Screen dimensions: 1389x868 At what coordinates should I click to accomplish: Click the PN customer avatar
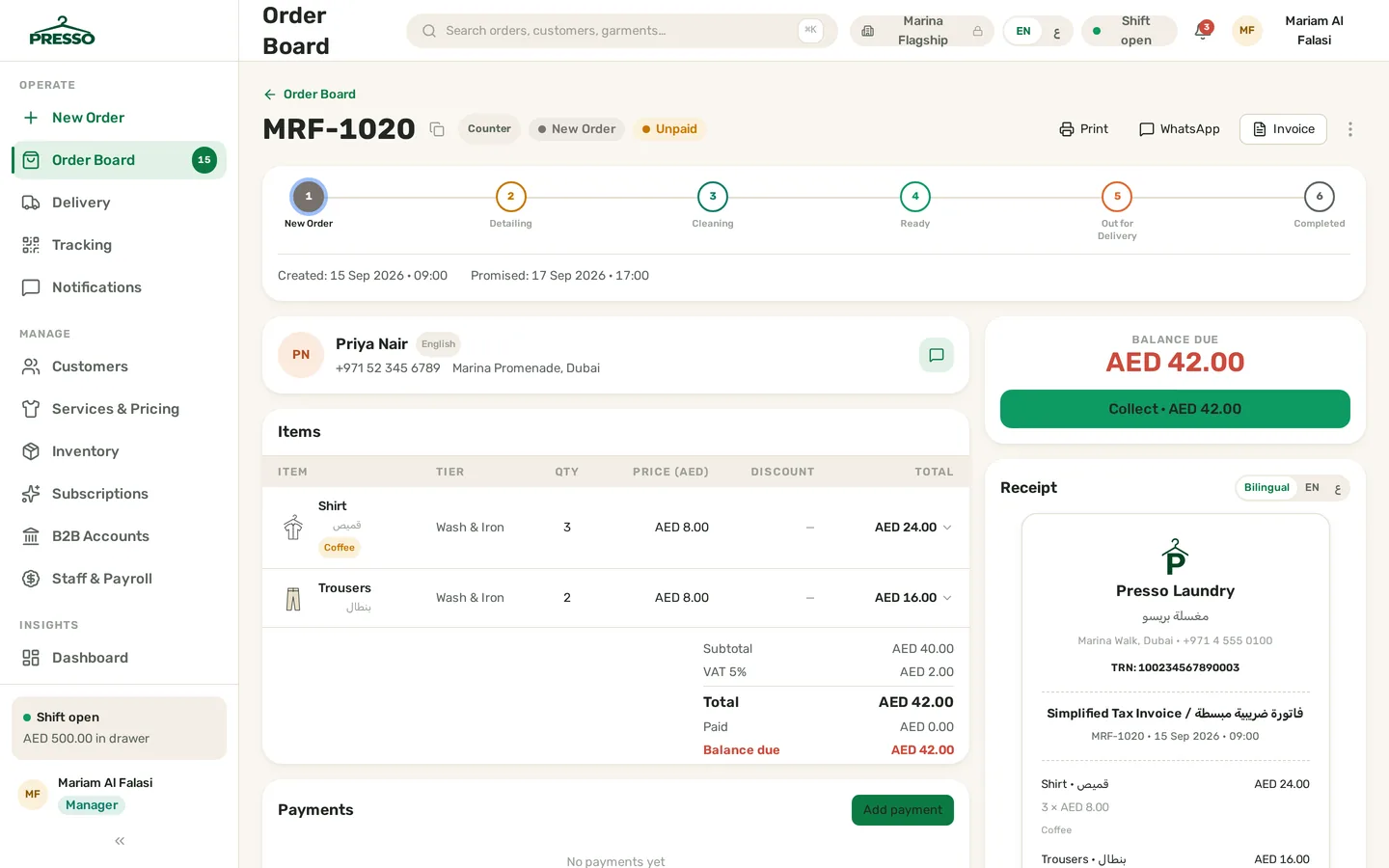(x=301, y=355)
